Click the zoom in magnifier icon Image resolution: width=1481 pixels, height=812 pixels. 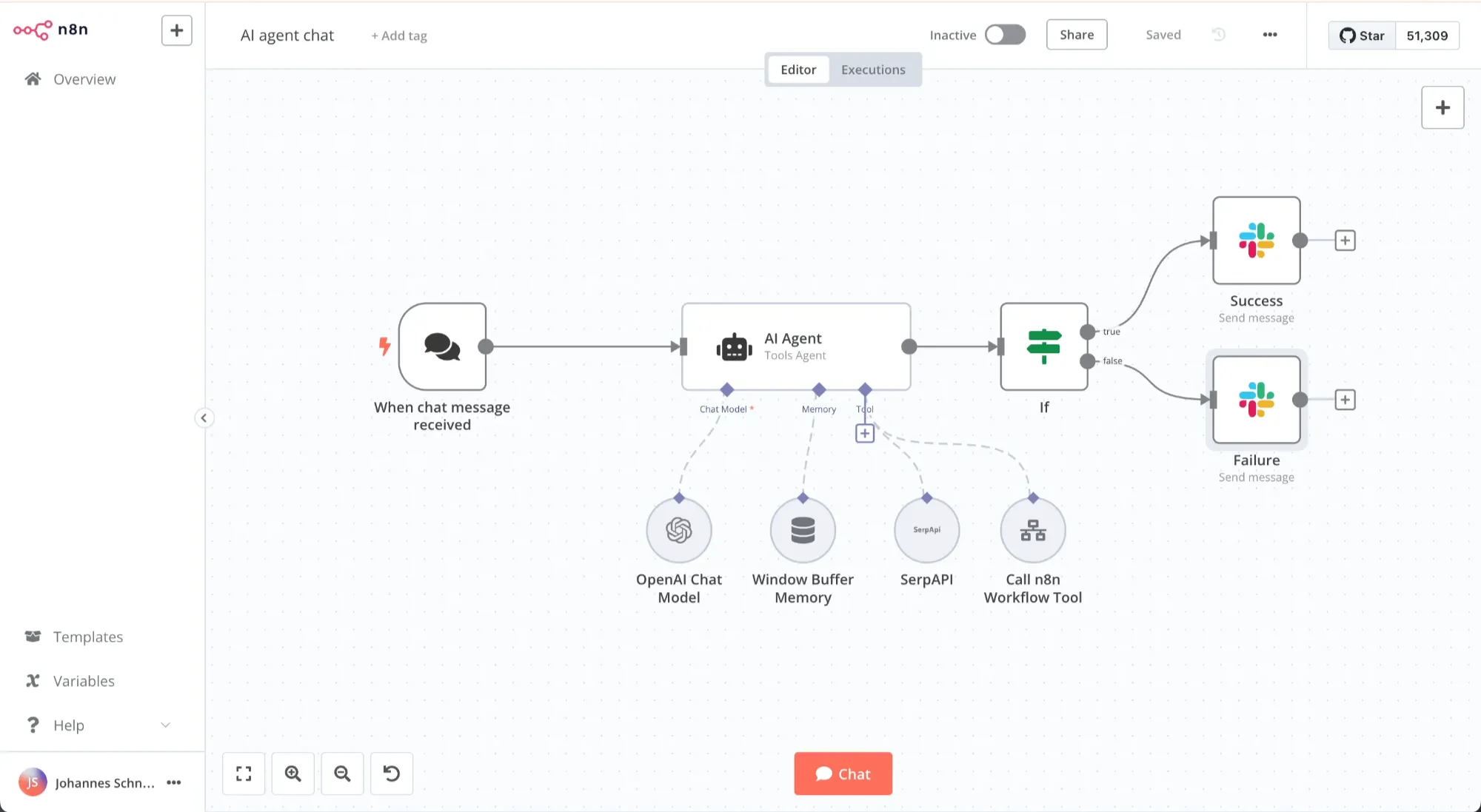coord(293,774)
